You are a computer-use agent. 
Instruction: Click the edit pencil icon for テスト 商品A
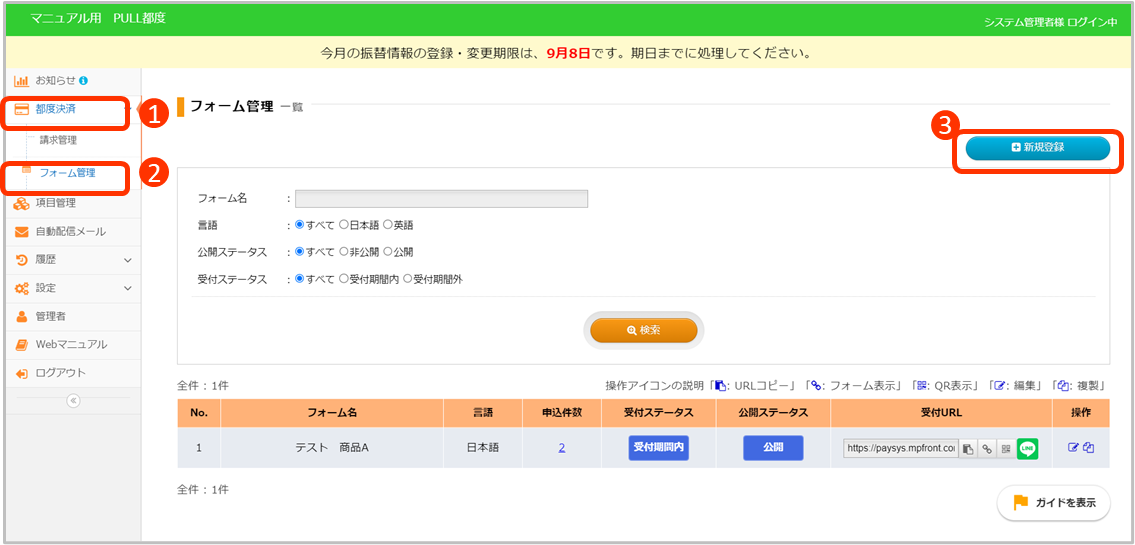point(1074,448)
